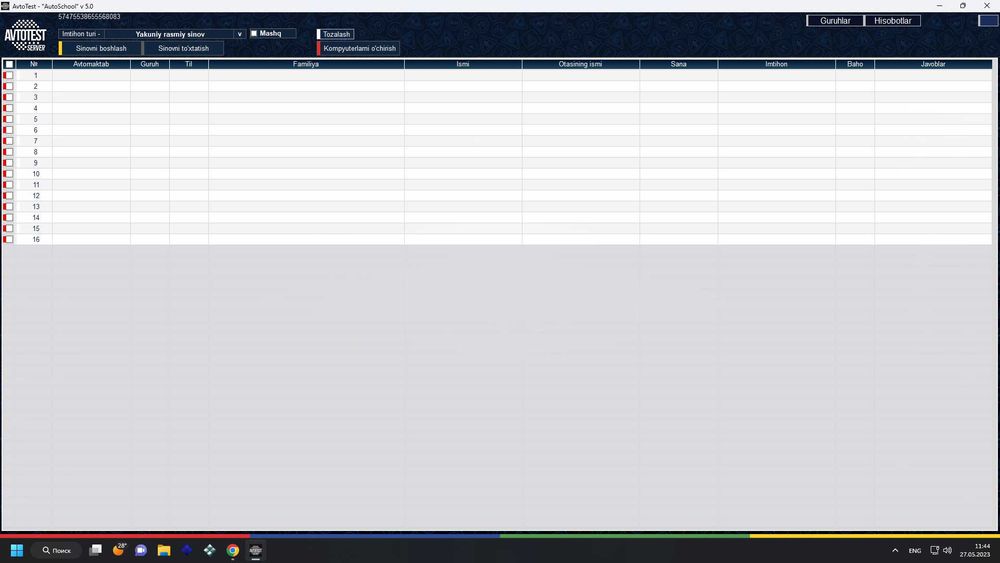Viewport: 1000px width, 563px height.
Task: Click the Baho column header
Action: [855, 64]
